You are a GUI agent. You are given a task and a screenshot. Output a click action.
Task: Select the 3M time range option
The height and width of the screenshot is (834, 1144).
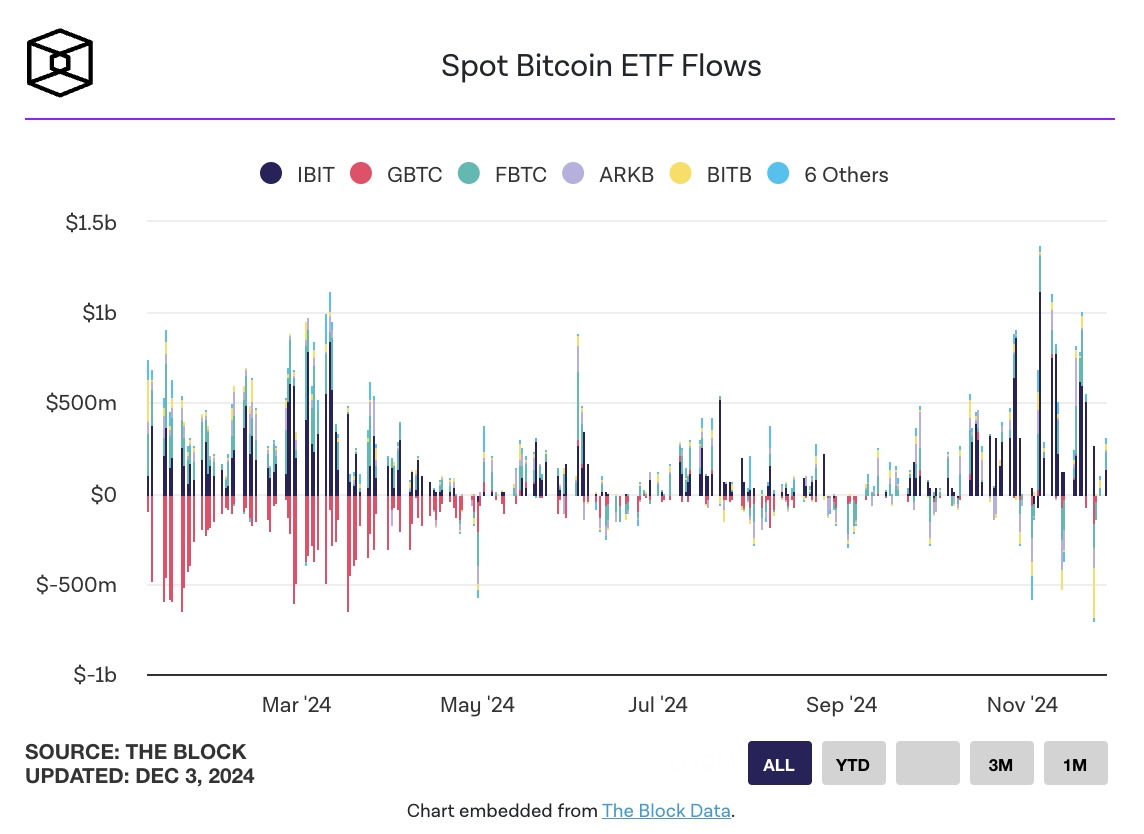pos(1001,763)
